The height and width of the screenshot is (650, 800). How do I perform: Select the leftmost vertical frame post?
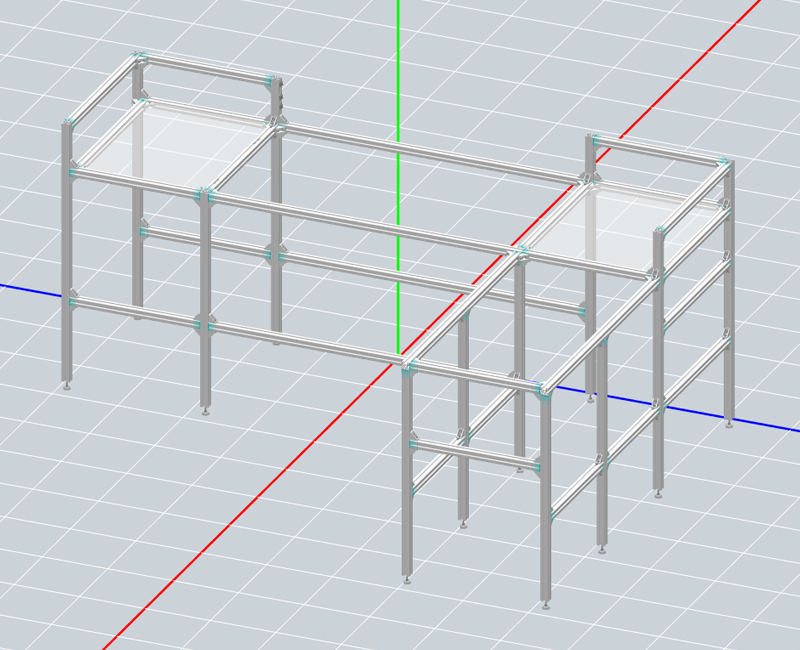tap(67, 250)
